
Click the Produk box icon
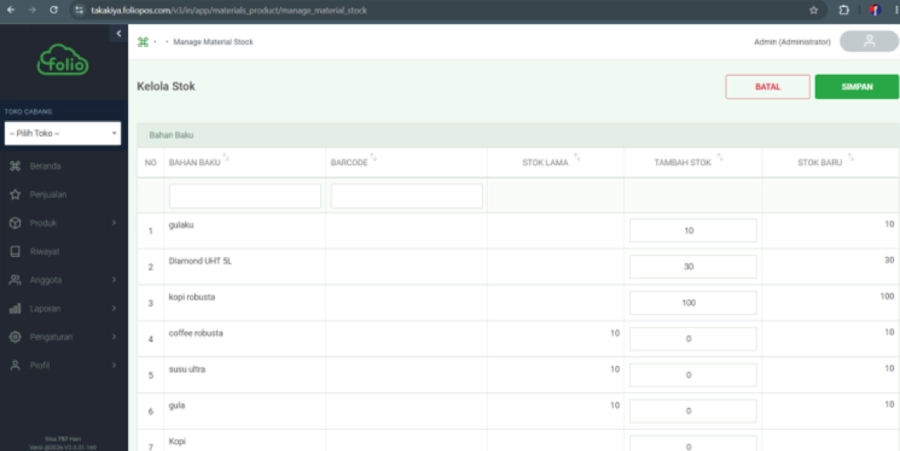tap(15, 223)
